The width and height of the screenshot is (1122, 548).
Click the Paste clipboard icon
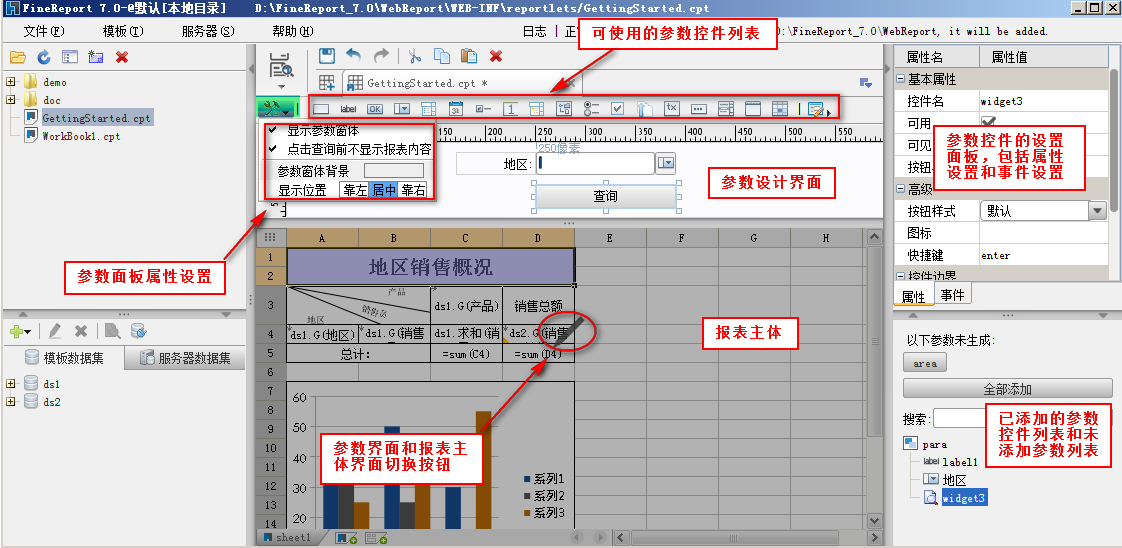(469, 56)
